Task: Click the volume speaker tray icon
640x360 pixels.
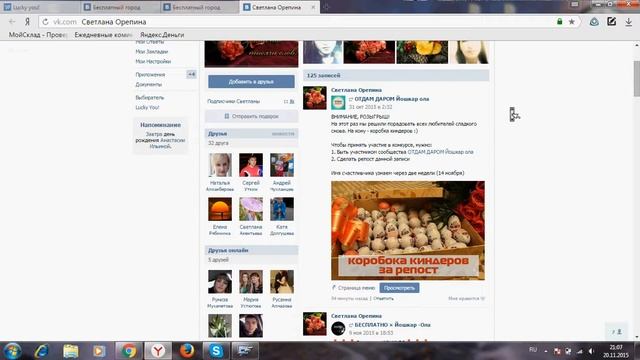Action: [x=591, y=351]
